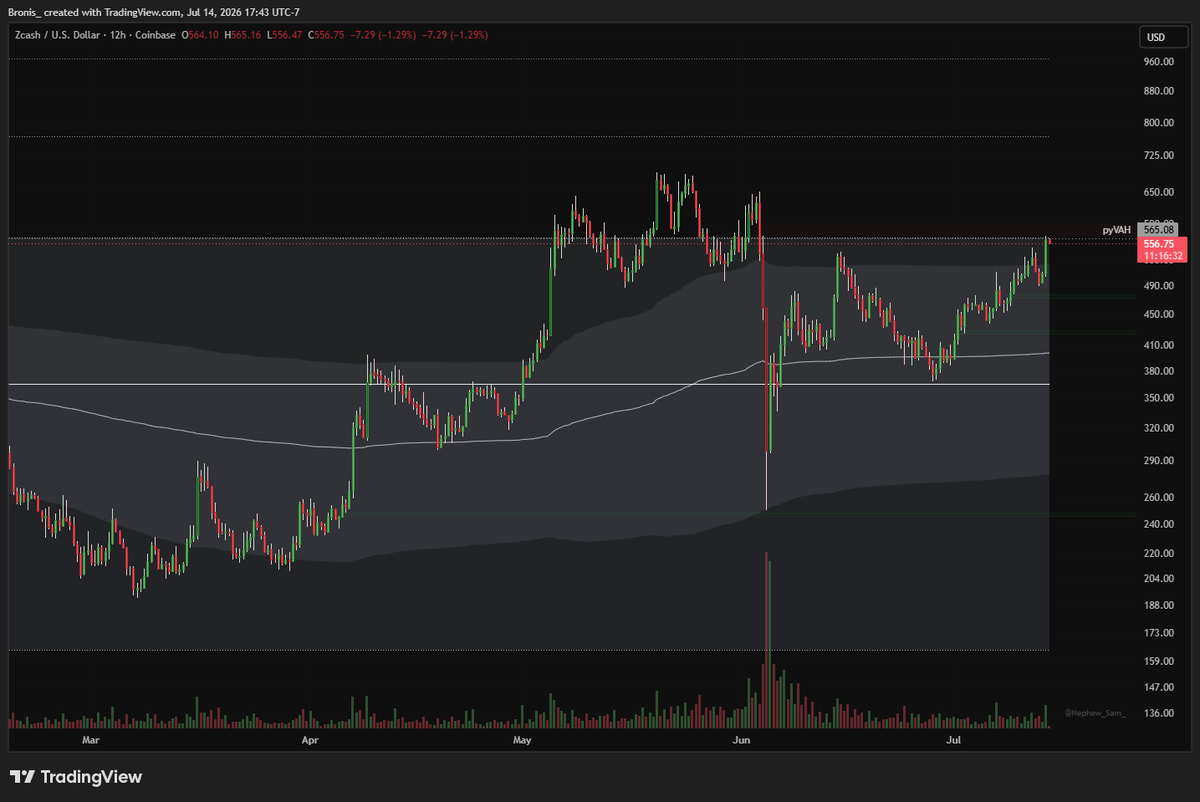Click the 173.00 price axis label
The width and height of the screenshot is (1200, 802).
coord(1158,634)
